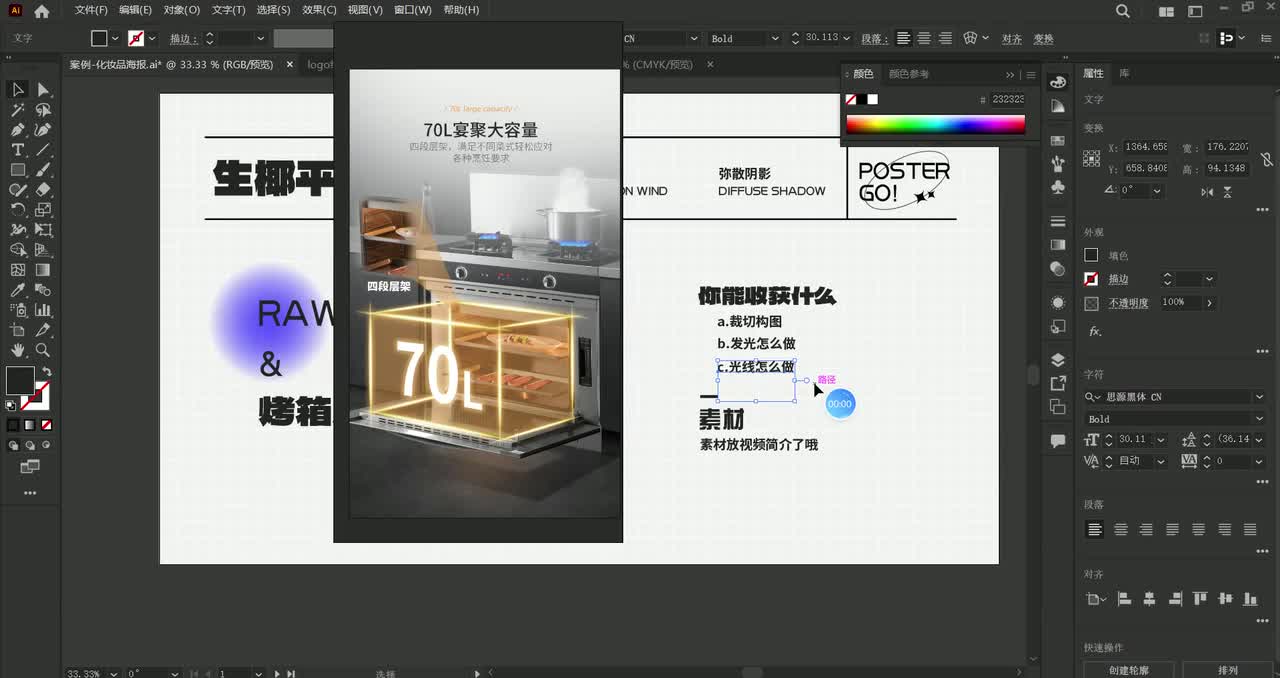
Task: Set paragraph align right in Properties panel
Action: pos(1147,529)
